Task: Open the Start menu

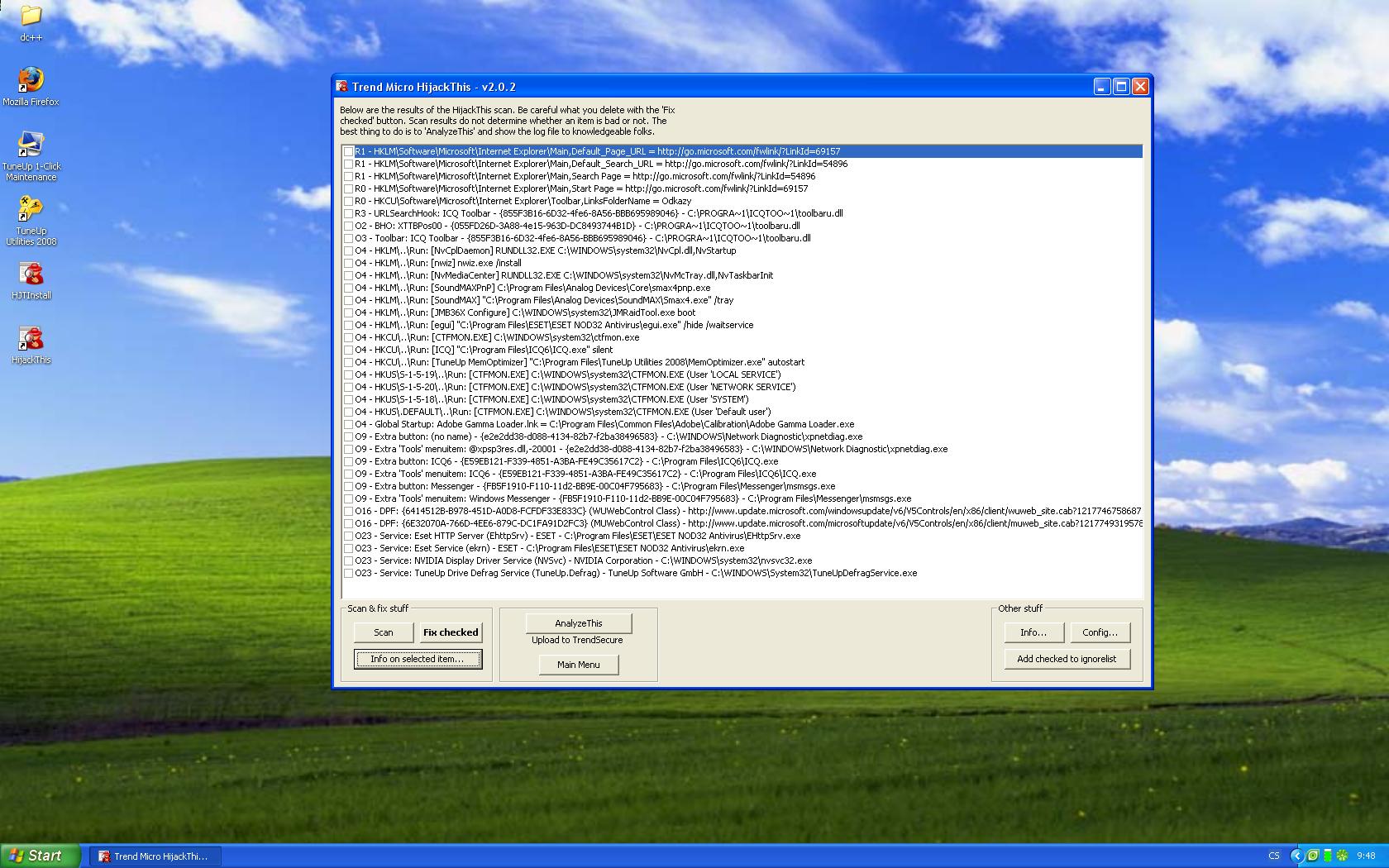Action: (x=40, y=856)
